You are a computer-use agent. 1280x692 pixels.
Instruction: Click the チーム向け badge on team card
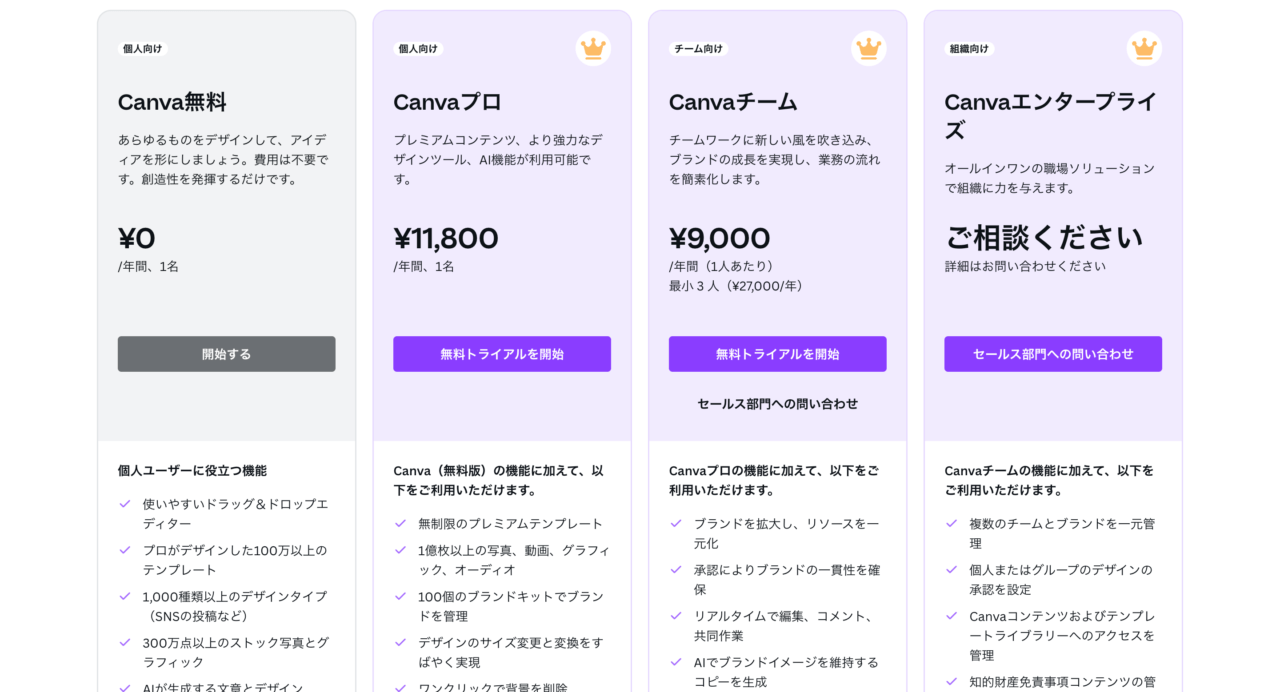tap(698, 48)
